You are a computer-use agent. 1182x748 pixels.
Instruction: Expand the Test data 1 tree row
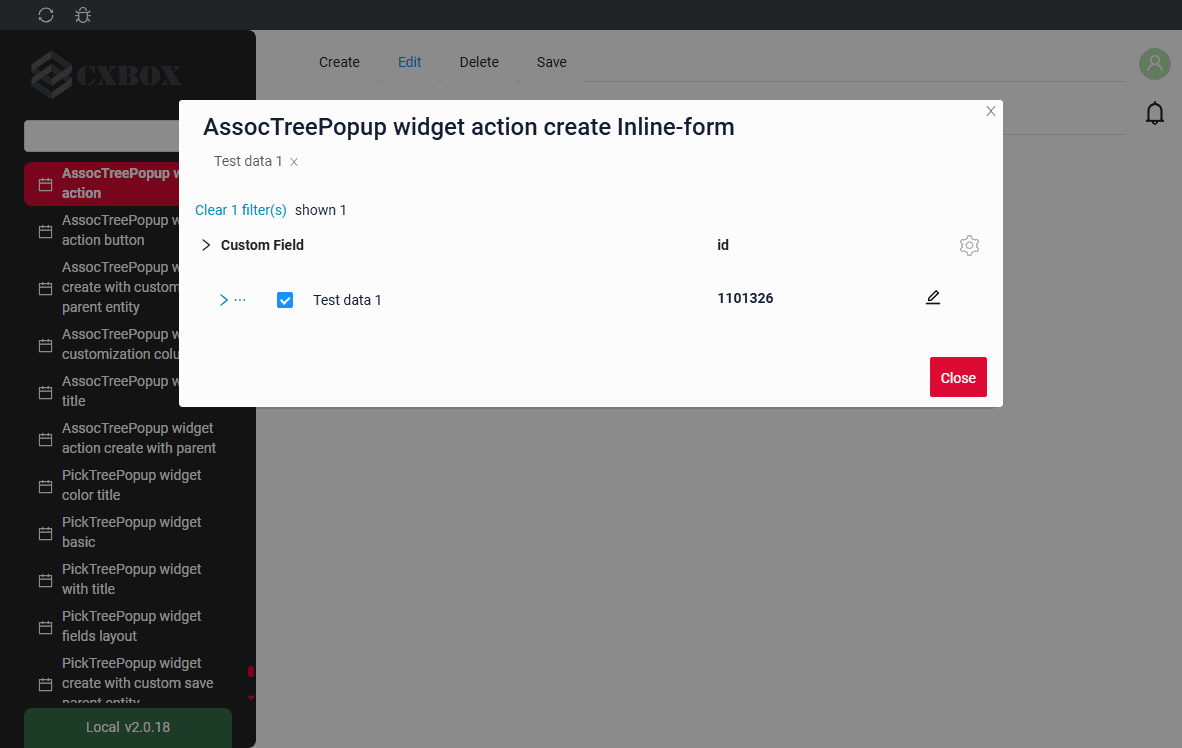[223, 300]
